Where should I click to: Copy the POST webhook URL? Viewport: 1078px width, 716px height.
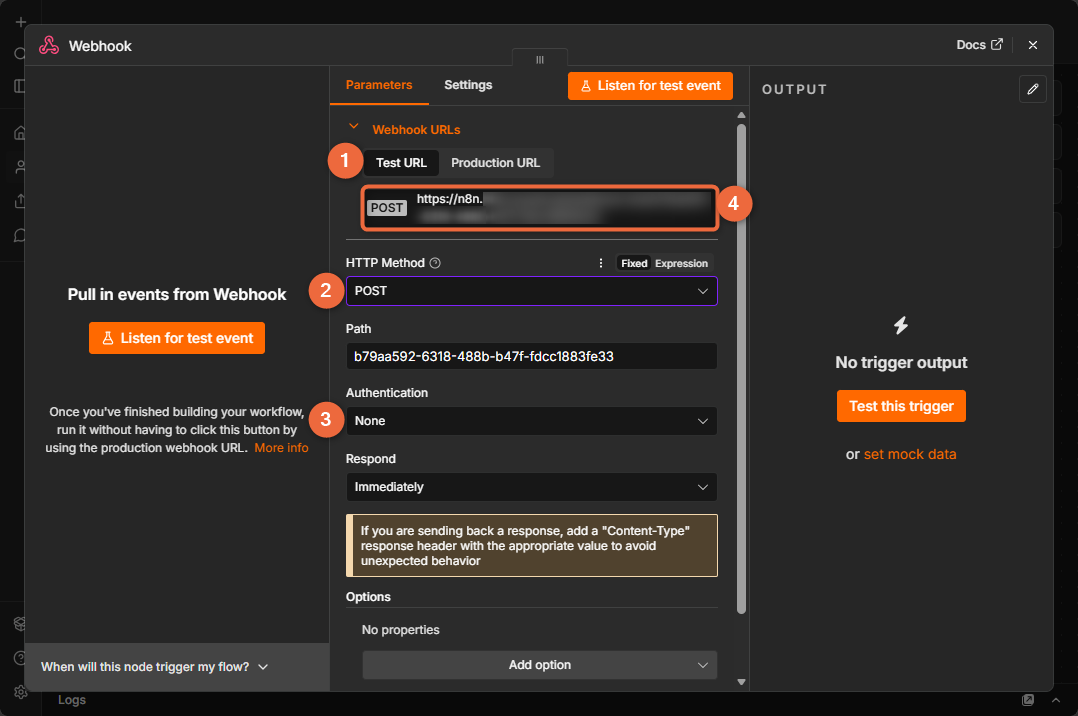(x=540, y=207)
